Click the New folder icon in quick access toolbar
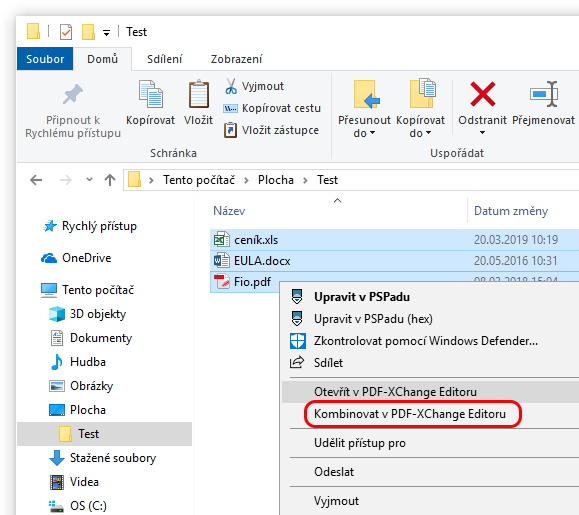The height and width of the screenshot is (515, 579). pyautogui.click(x=88, y=32)
